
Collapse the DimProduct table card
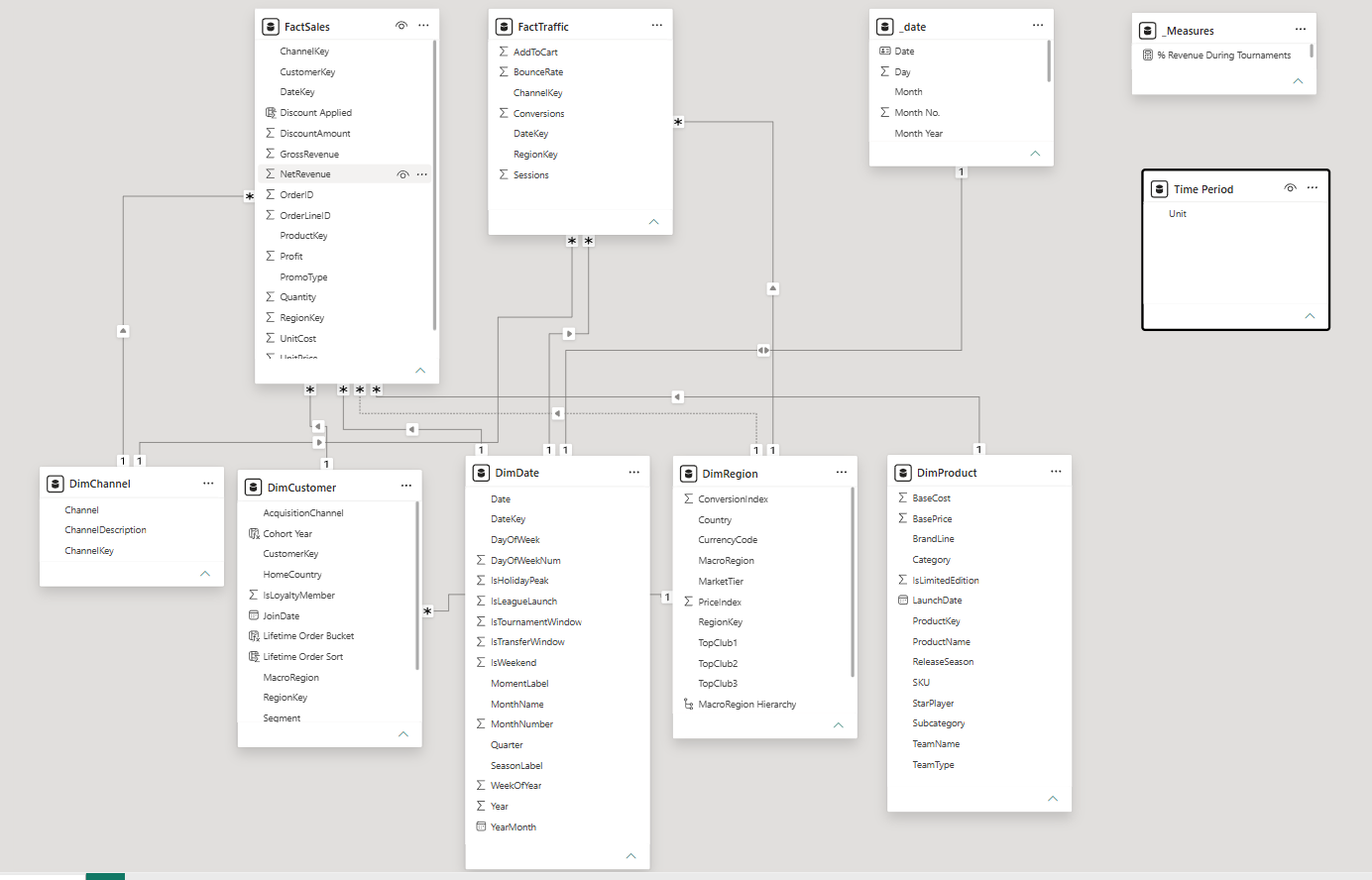click(x=1053, y=799)
